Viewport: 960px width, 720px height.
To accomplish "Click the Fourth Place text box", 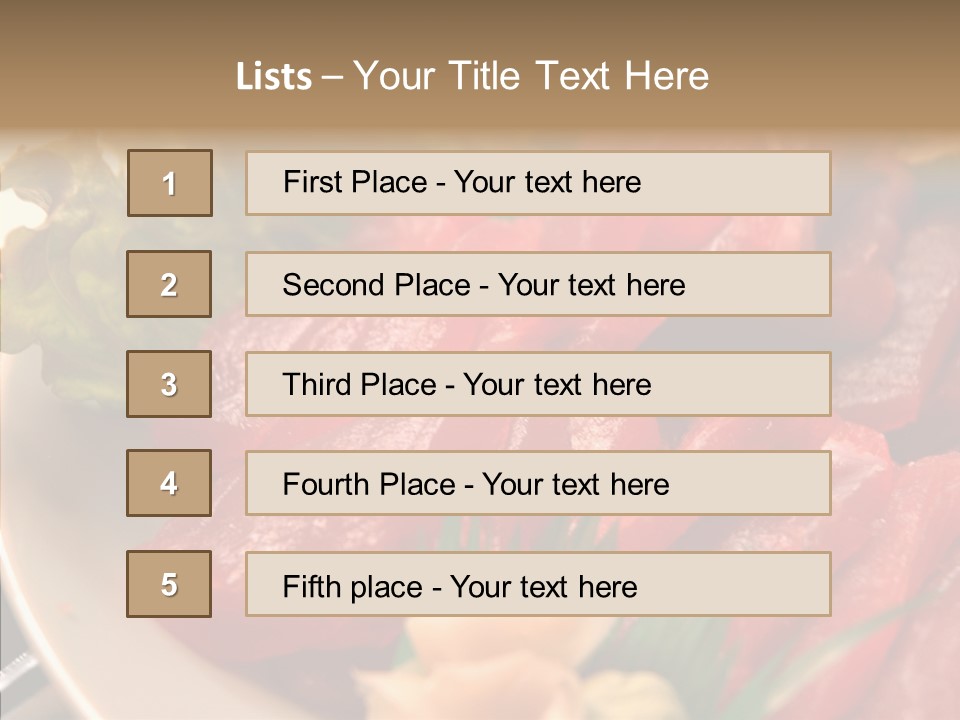I will click(538, 483).
